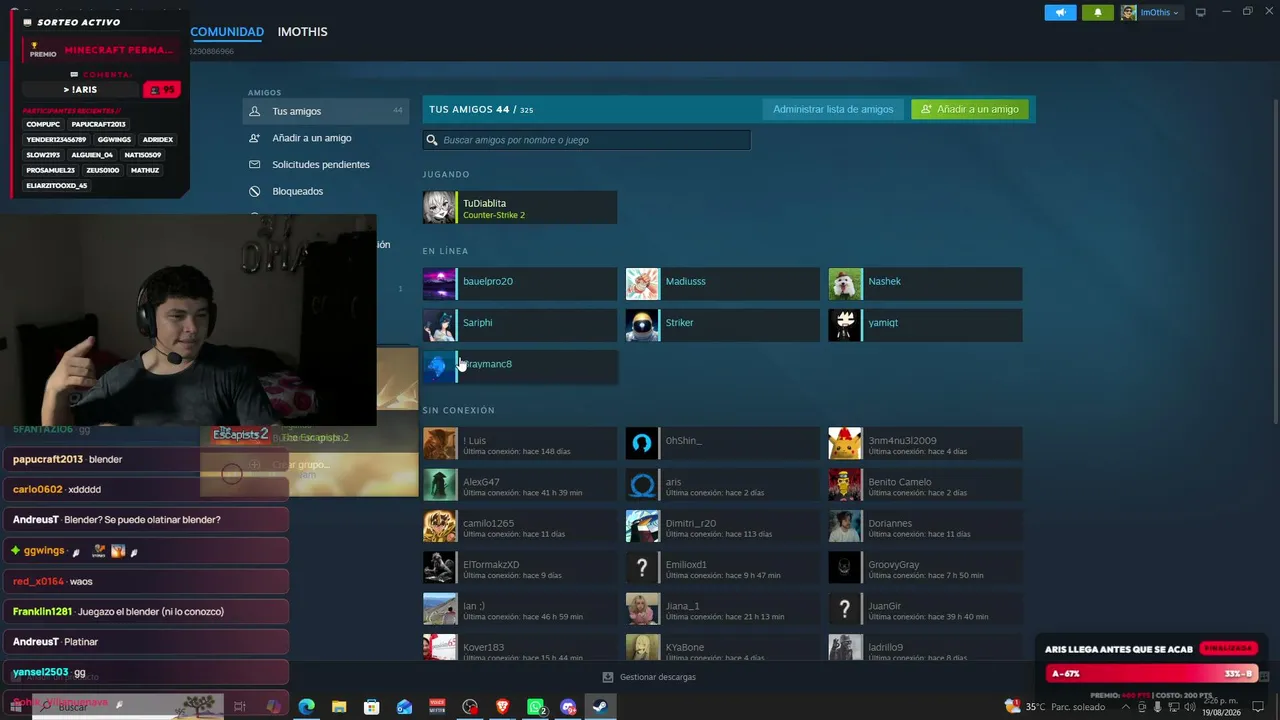Screen dimensions: 1280x720
Task: Open offline friend Jiana_1
Action: (722, 609)
